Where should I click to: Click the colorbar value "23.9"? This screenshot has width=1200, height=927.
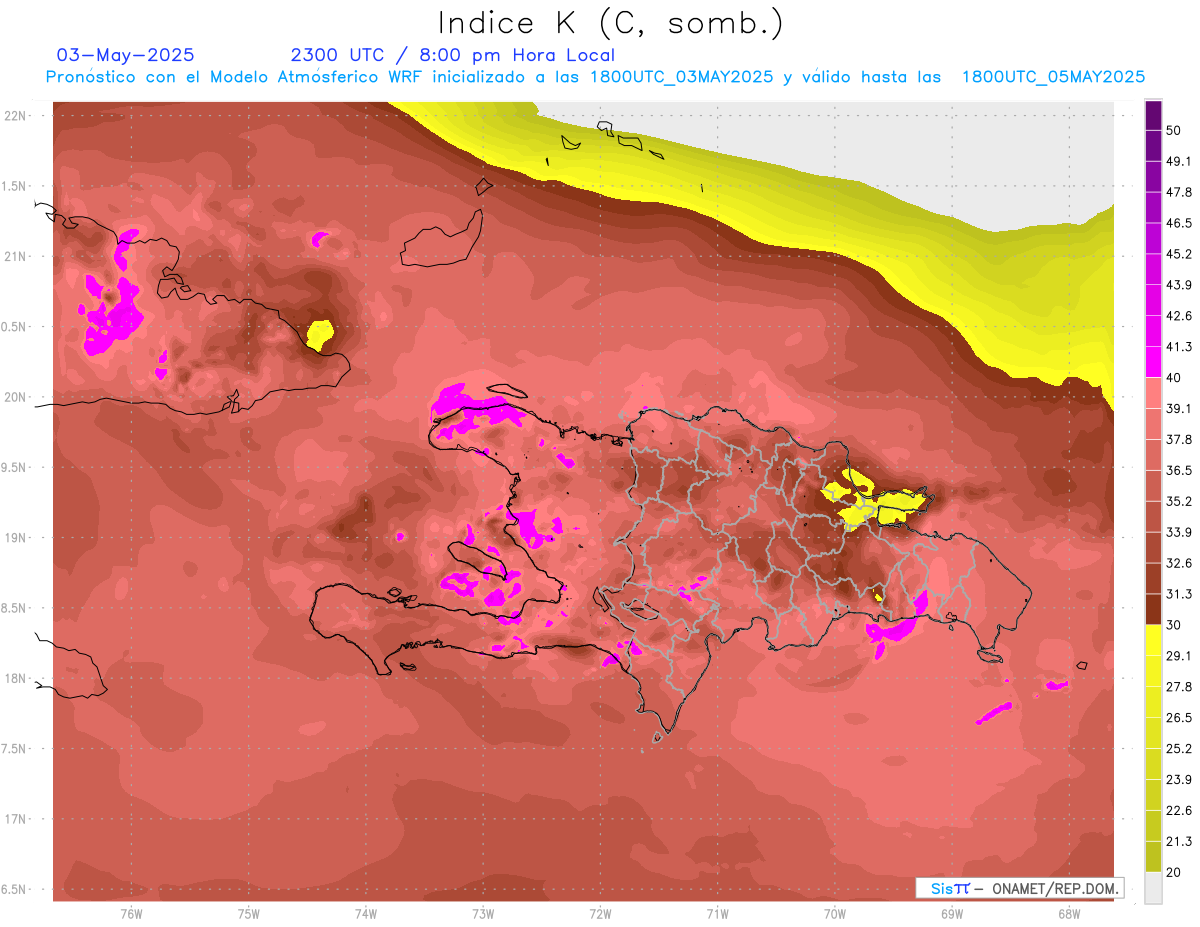point(1179,780)
